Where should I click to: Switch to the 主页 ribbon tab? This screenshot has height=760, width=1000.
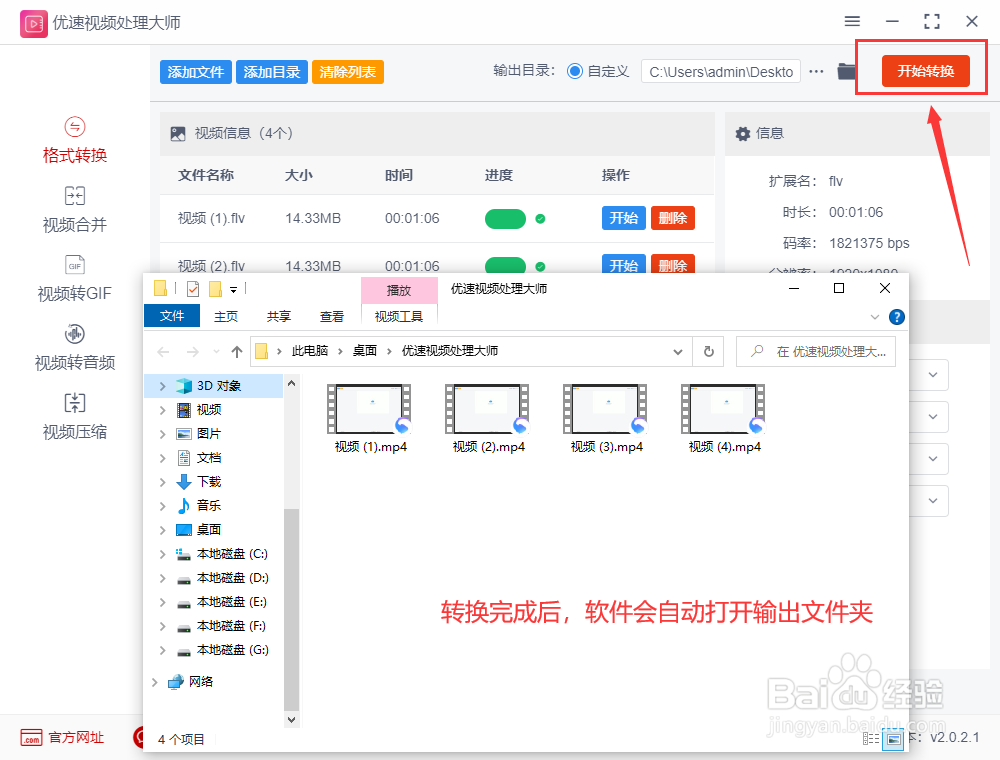[226, 316]
